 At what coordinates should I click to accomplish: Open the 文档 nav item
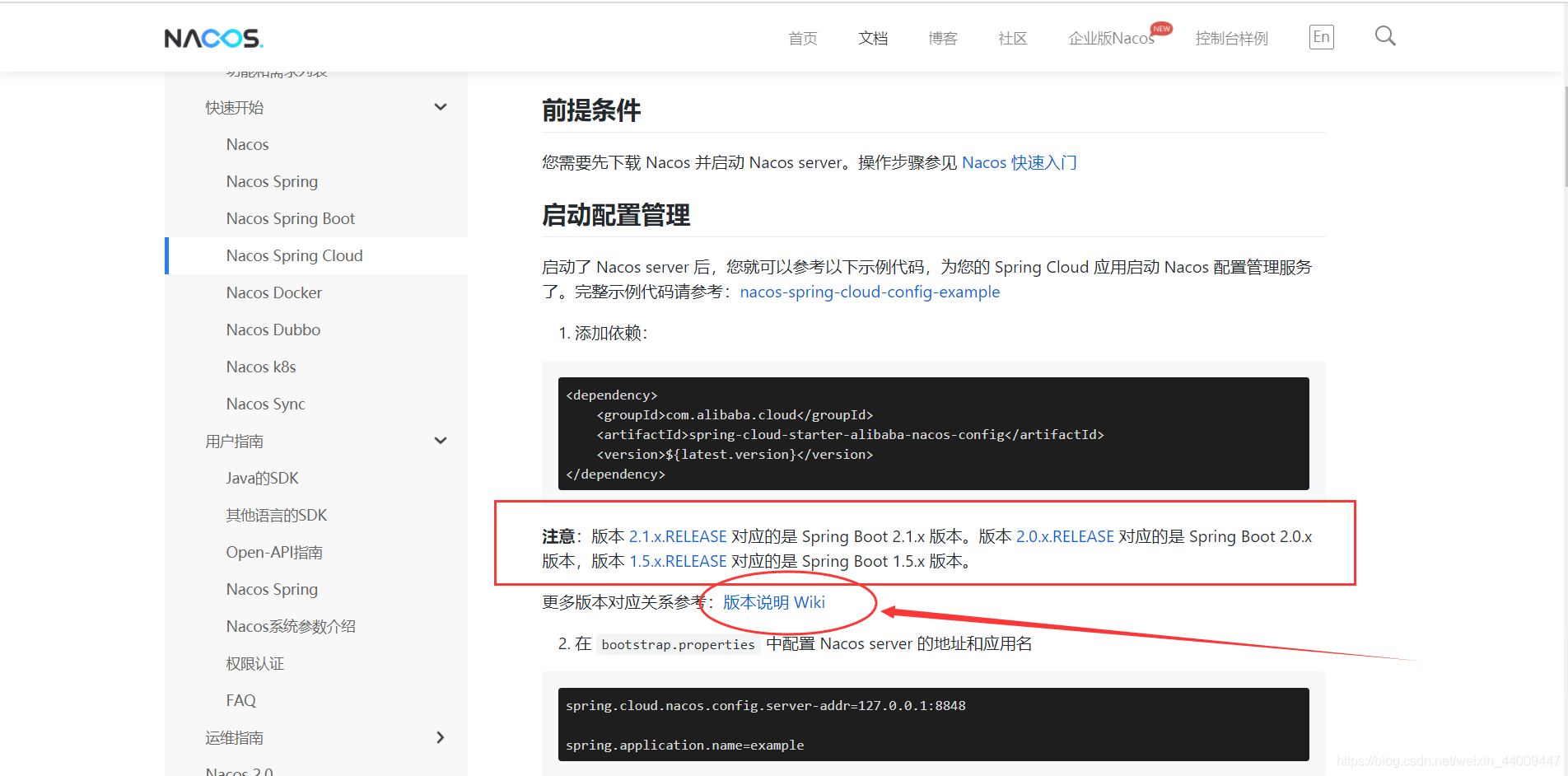pyautogui.click(x=873, y=39)
